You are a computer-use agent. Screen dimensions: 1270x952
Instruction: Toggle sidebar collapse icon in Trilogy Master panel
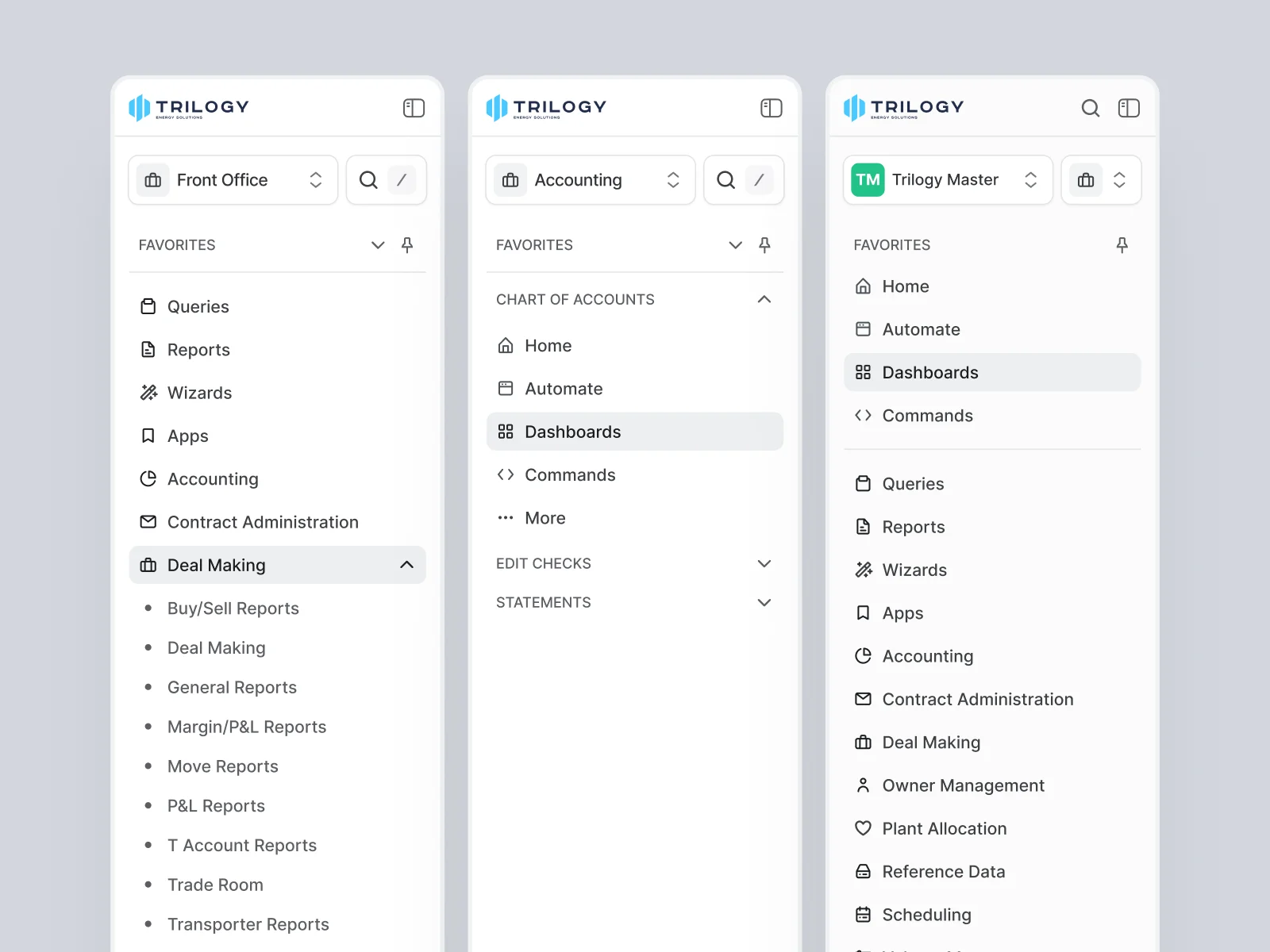(1129, 108)
